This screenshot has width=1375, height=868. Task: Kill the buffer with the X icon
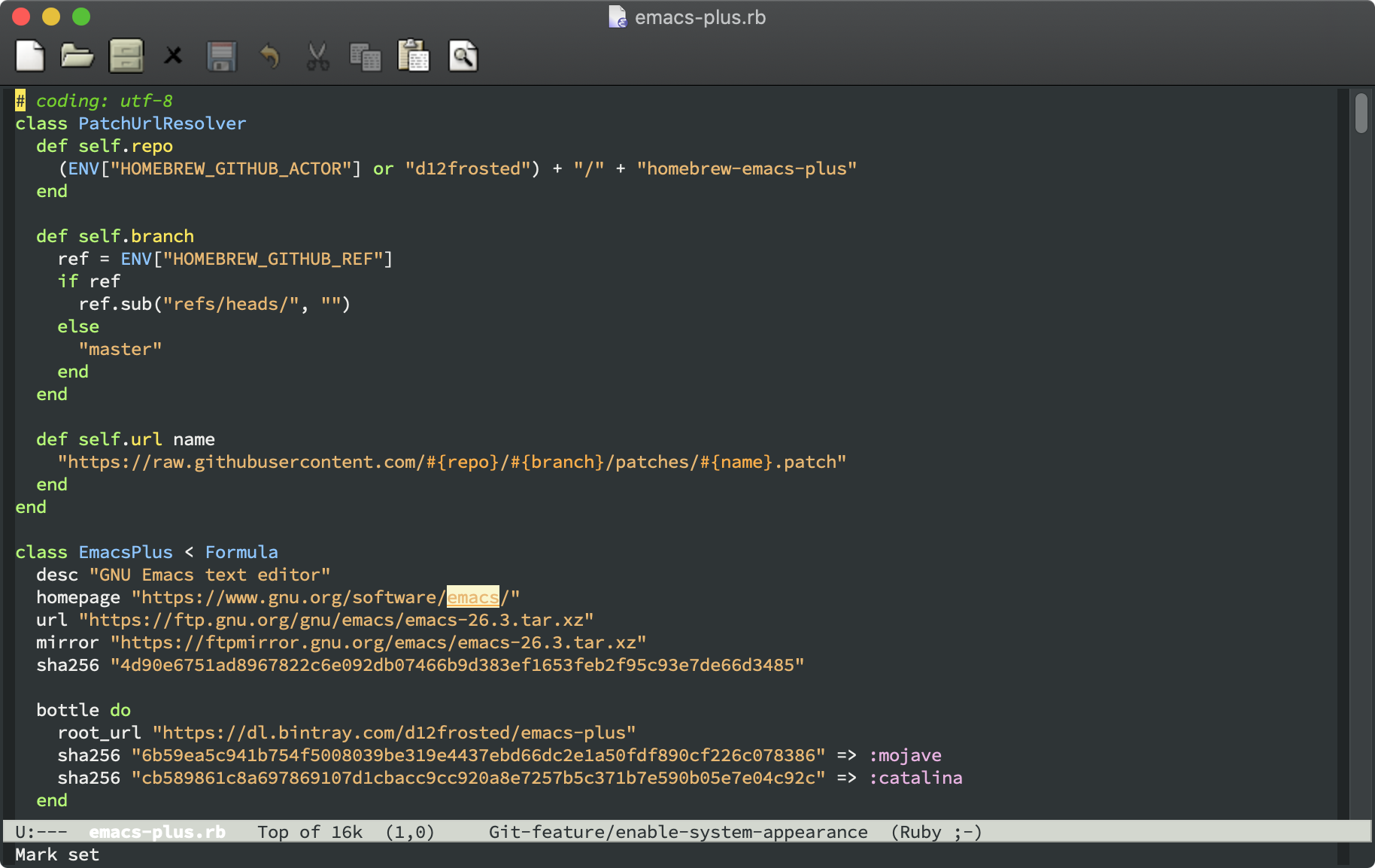pyautogui.click(x=174, y=56)
